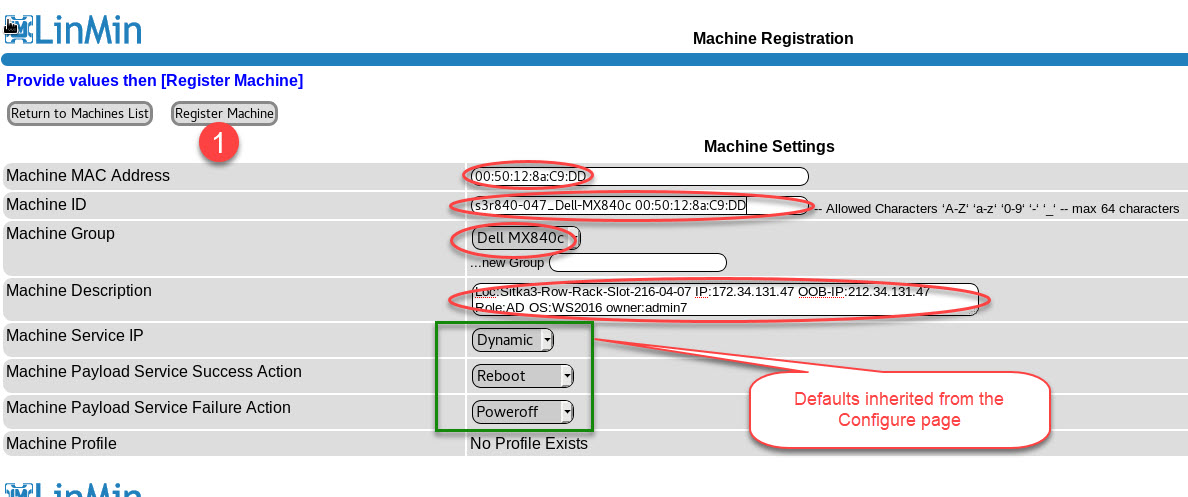Return to Machines List
Viewport: 1188px width, 497px height.
click(80, 114)
